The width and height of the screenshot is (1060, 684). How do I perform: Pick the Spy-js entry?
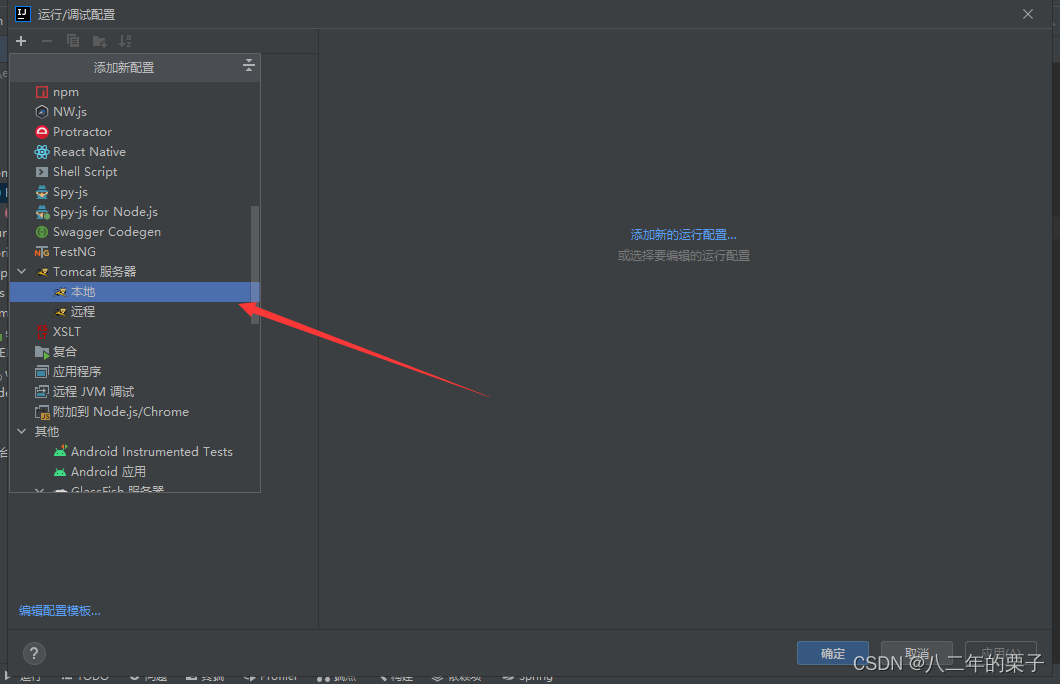(x=135, y=192)
